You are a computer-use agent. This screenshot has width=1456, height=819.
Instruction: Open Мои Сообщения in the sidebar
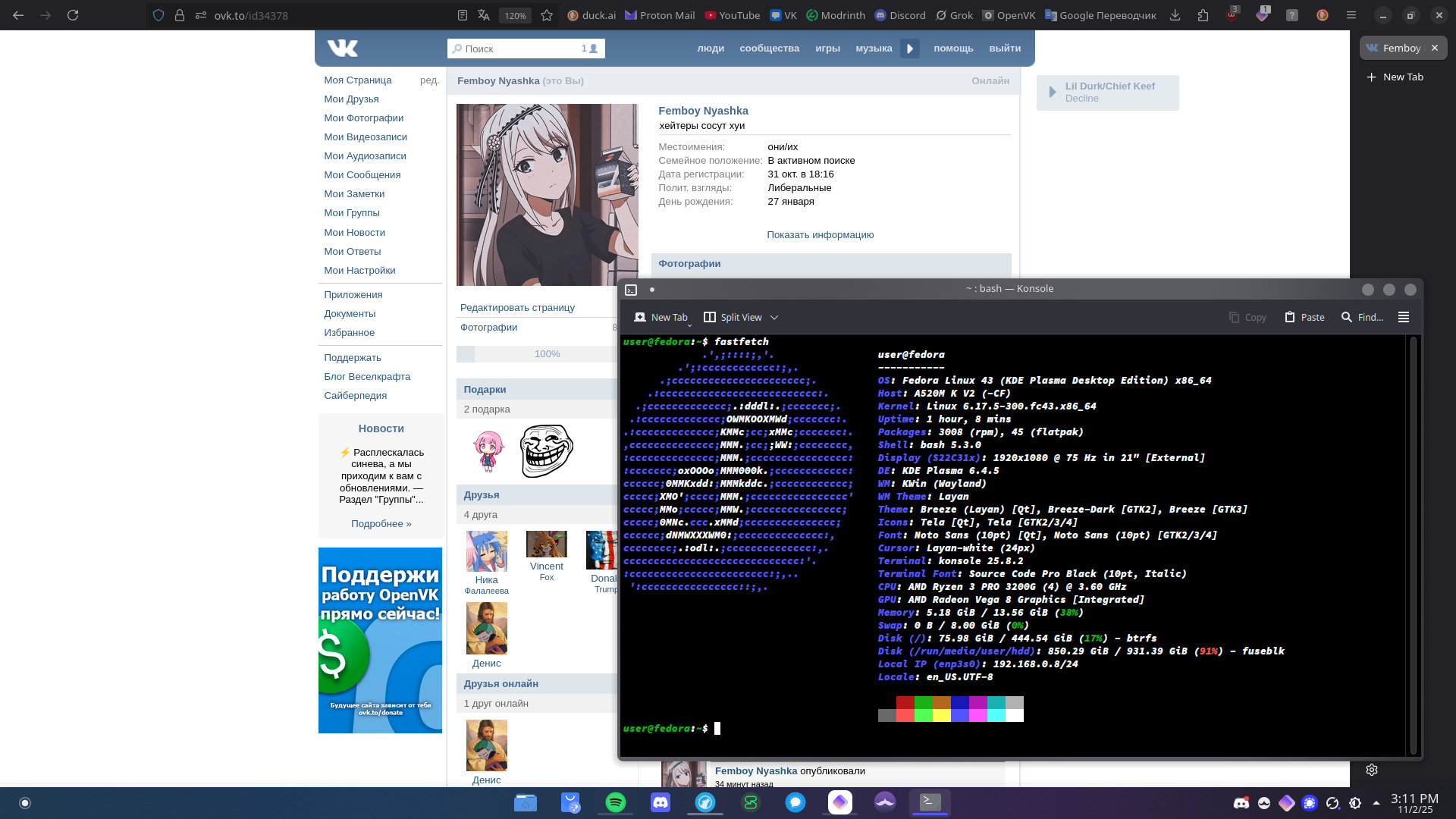pyautogui.click(x=362, y=174)
